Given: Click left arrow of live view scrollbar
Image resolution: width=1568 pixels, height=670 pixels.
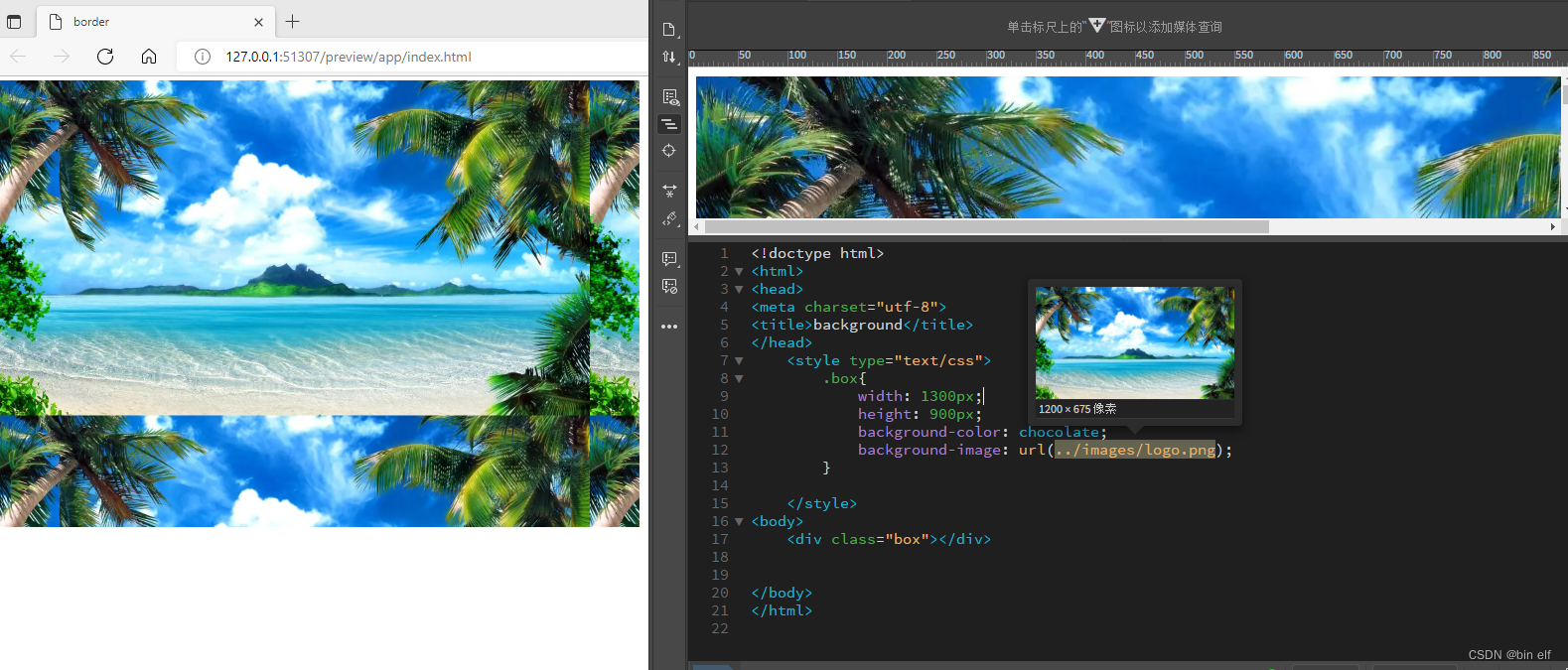Looking at the screenshot, I should tap(697, 227).
